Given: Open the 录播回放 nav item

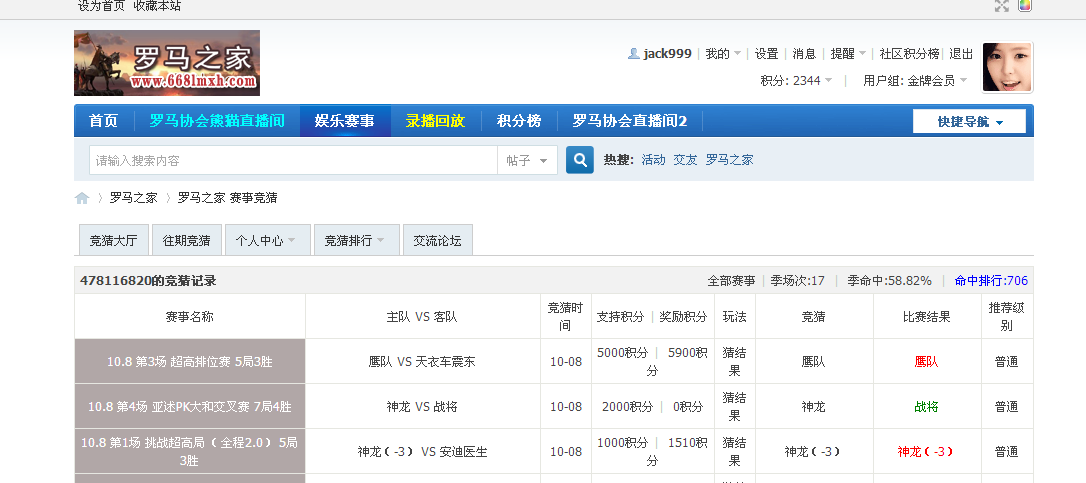Looking at the screenshot, I should tap(435, 121).
